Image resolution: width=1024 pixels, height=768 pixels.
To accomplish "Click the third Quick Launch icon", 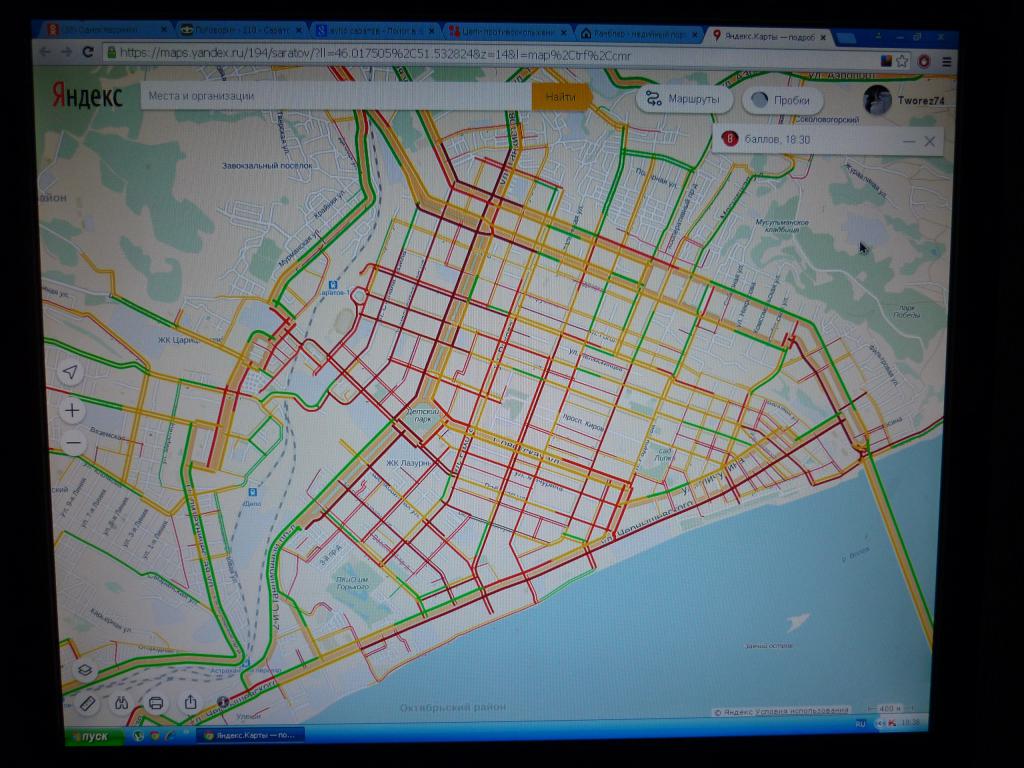I will (170, 735).
